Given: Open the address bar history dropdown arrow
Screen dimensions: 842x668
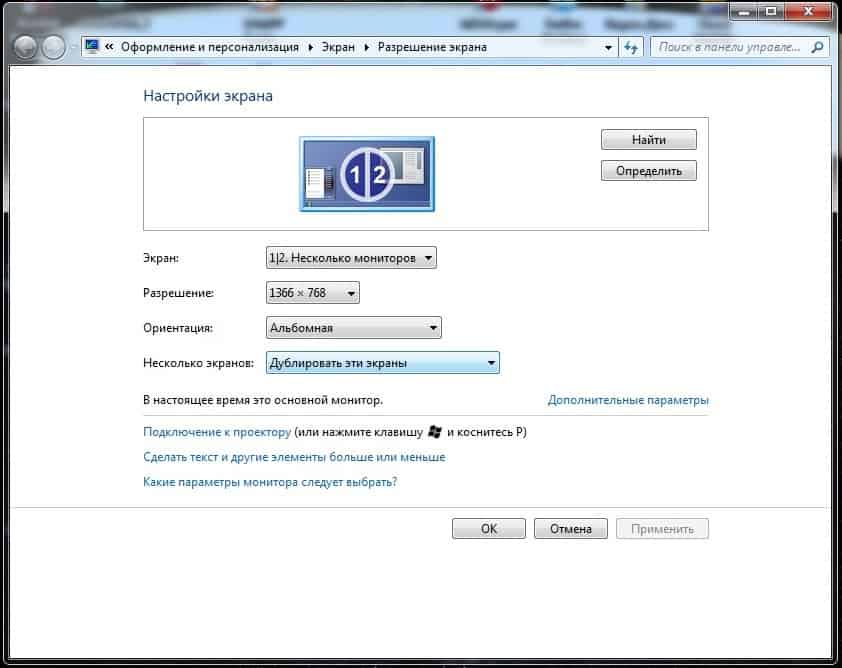Looking at the screenshot, I should (x=608, y=47).
